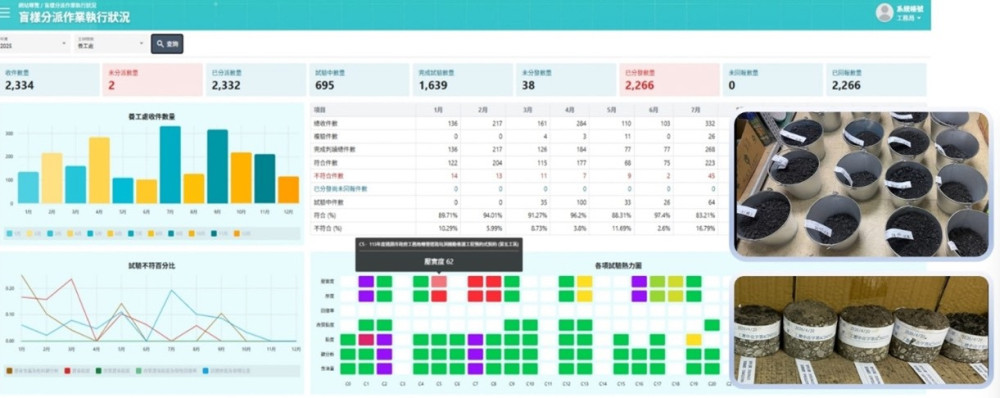This screenshot has height=398, width=1000.
Task: Click the lime C17 壓實度 heatmap cell
Action: pos(658,281)
